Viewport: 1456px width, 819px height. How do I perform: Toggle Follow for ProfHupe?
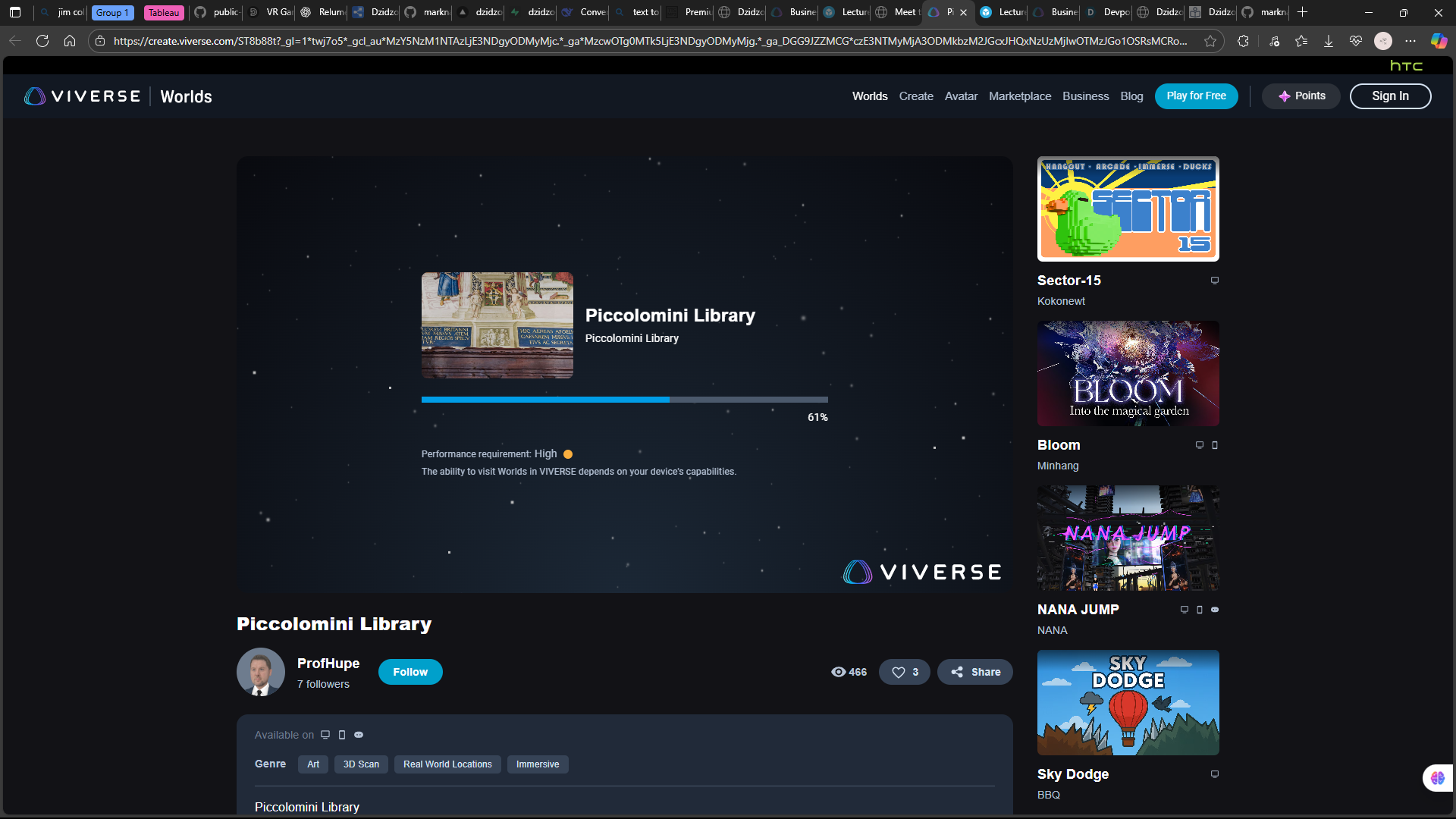click(x=410, y=672)
